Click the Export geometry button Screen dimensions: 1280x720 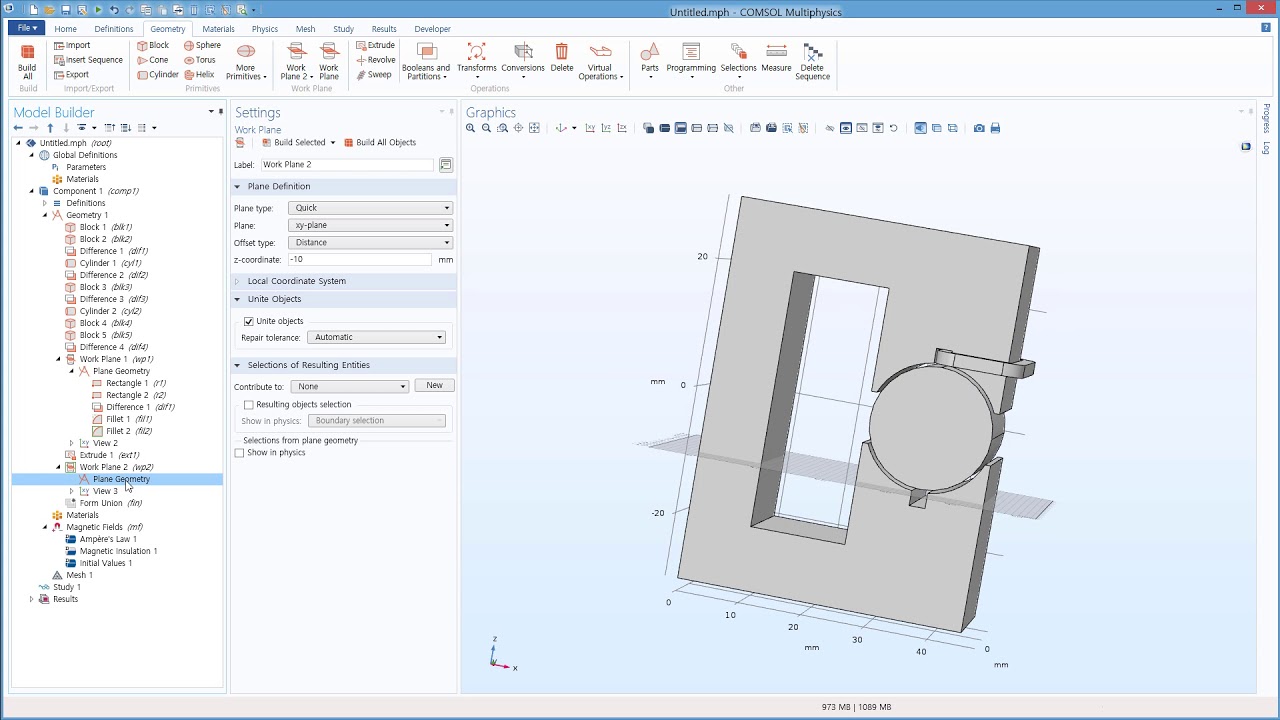click(x=71, y=75)
